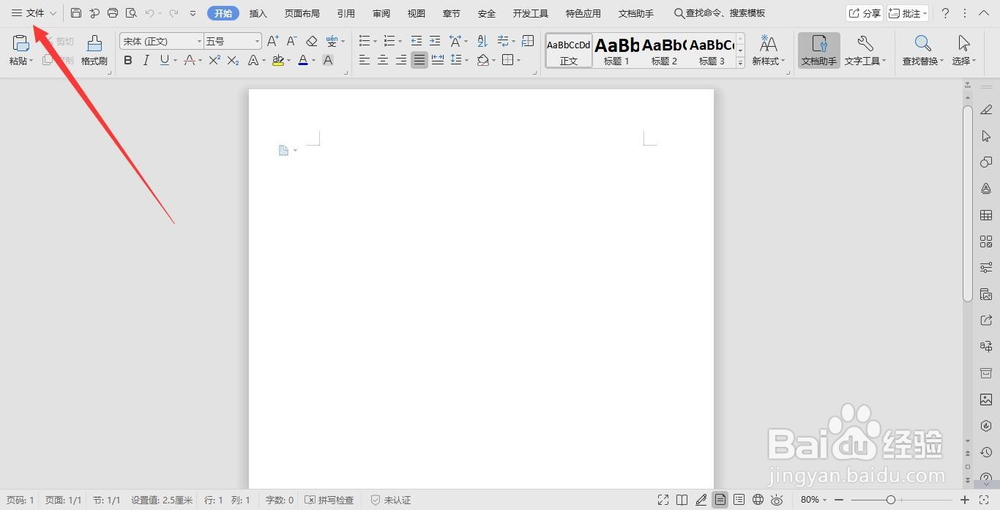The width and height of the screenshot is (1000, 510).
Task: Click the redo arrow icon
Action: 173,13
